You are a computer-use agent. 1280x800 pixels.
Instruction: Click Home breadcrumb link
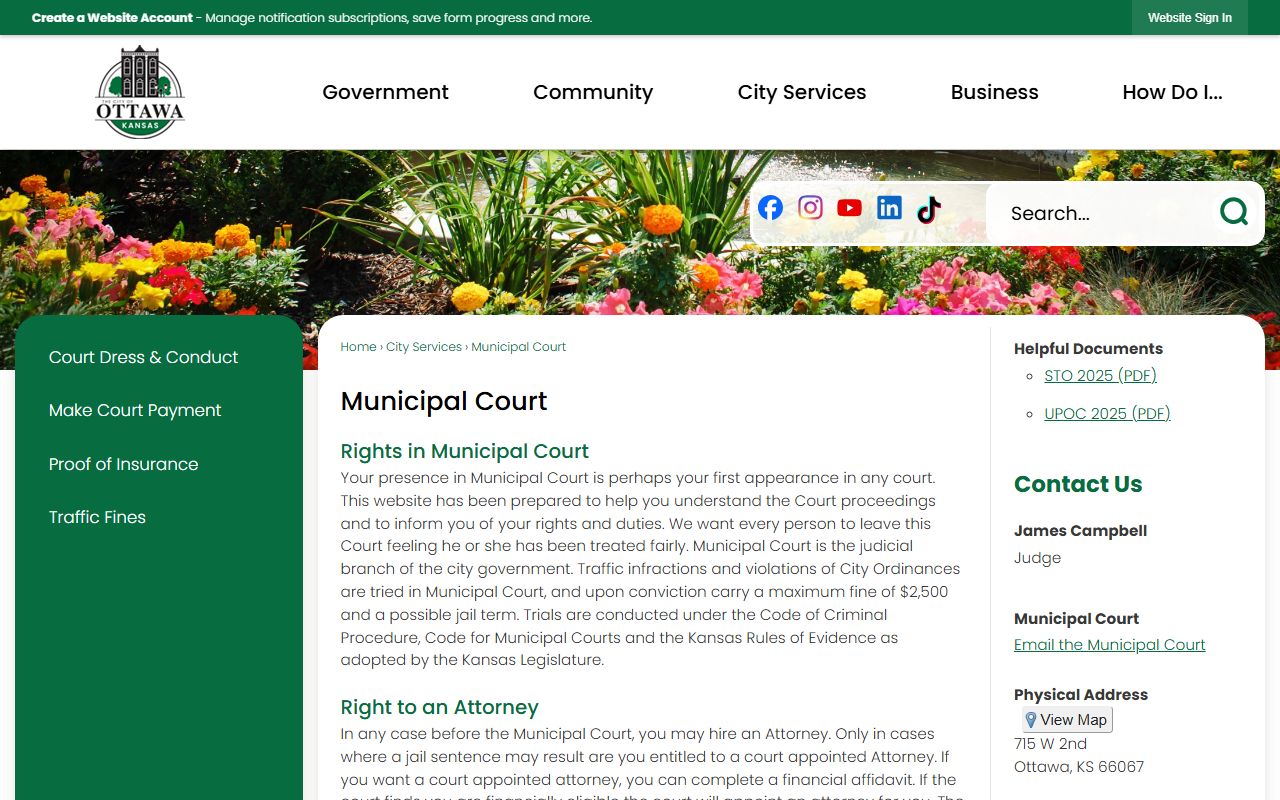tap(358, 347)
